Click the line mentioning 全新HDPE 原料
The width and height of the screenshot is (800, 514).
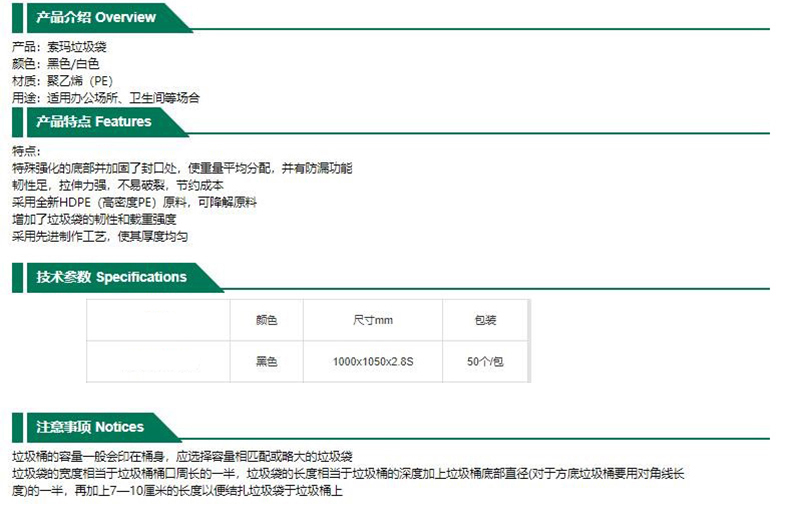point(134,202)
